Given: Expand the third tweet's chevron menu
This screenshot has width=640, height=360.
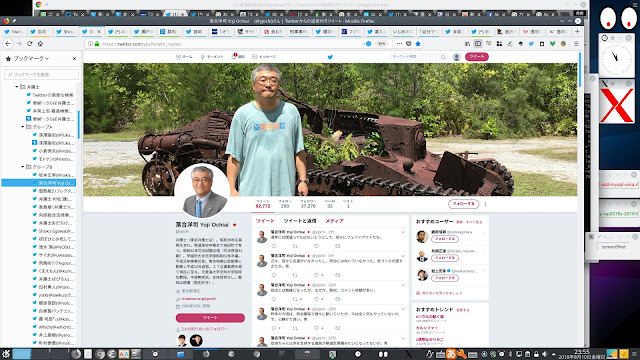Looking at the screenshot, I should click(403, 285).
